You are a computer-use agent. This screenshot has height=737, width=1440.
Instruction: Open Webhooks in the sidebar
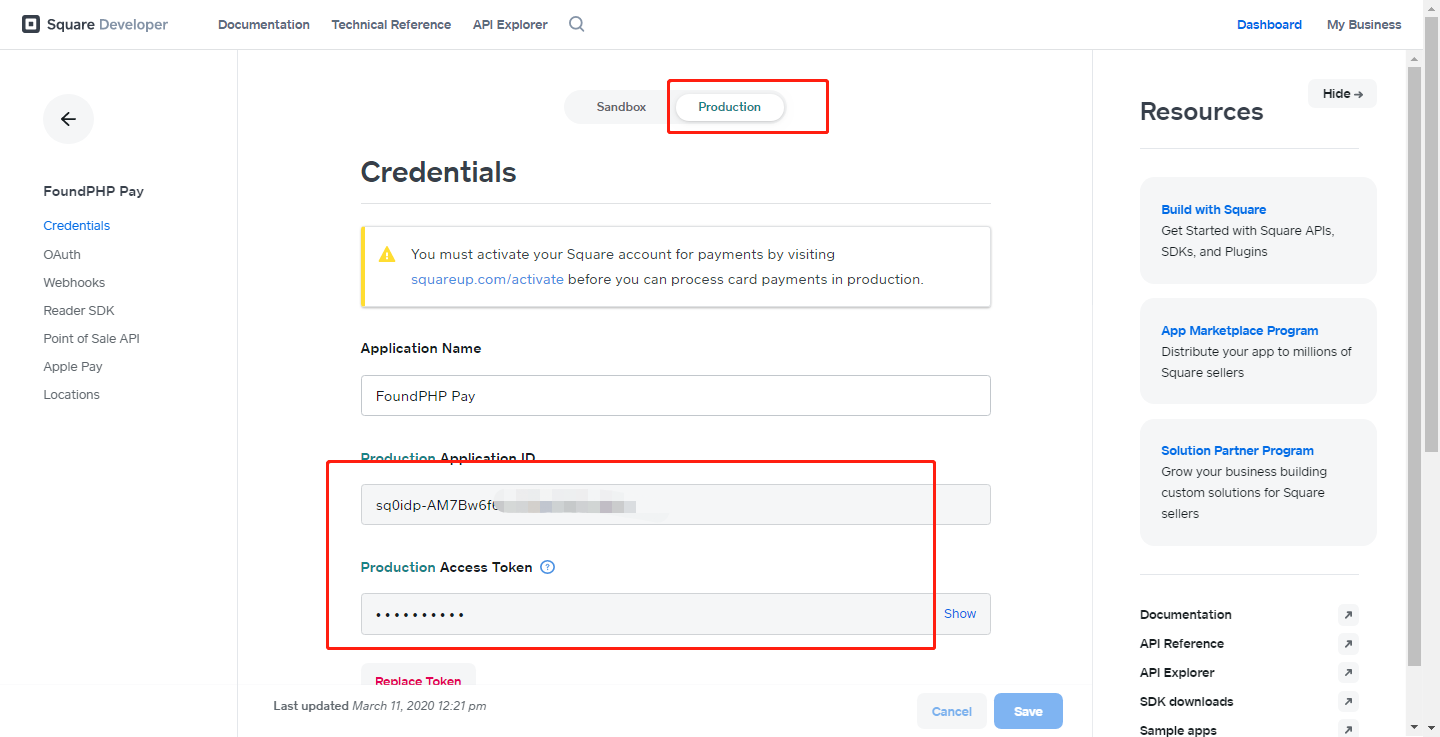pyautogui.click(x=74, y=283)
